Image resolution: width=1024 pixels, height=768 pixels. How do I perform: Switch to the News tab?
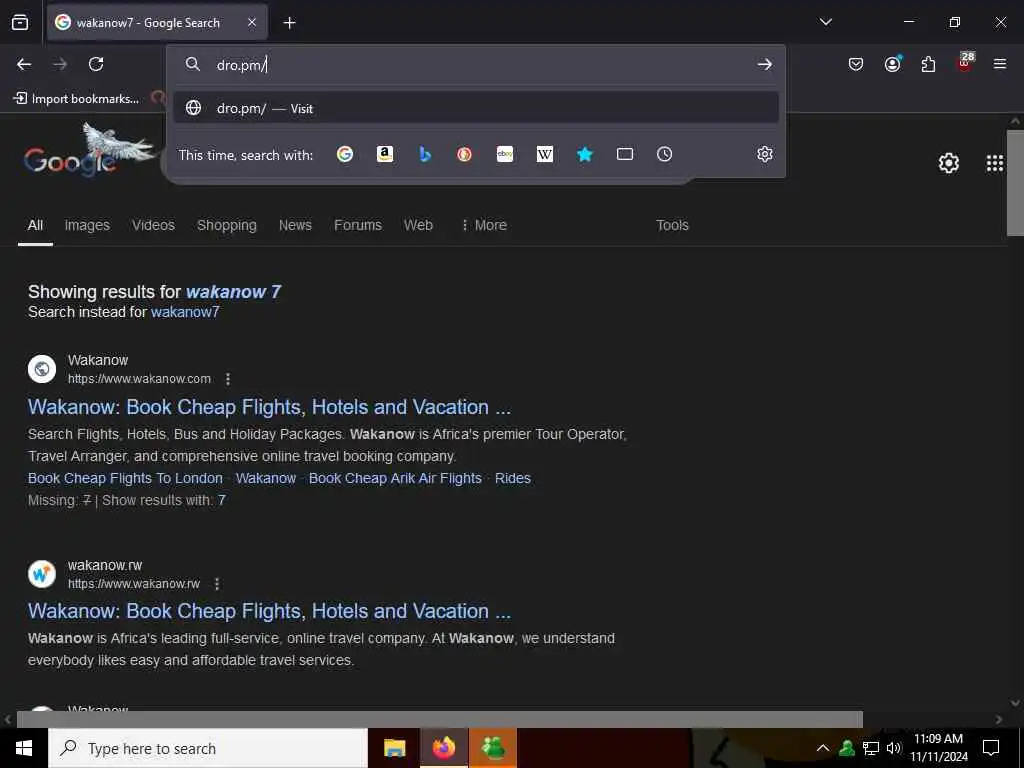point(295,225)
